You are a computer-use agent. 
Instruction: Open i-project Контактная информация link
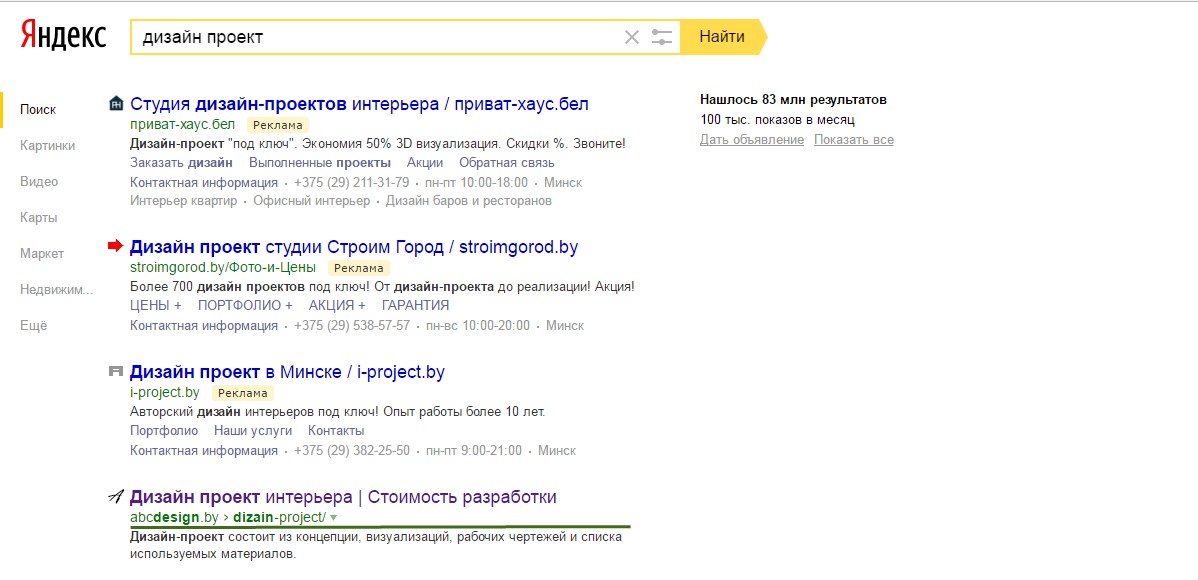coord(204,451)
